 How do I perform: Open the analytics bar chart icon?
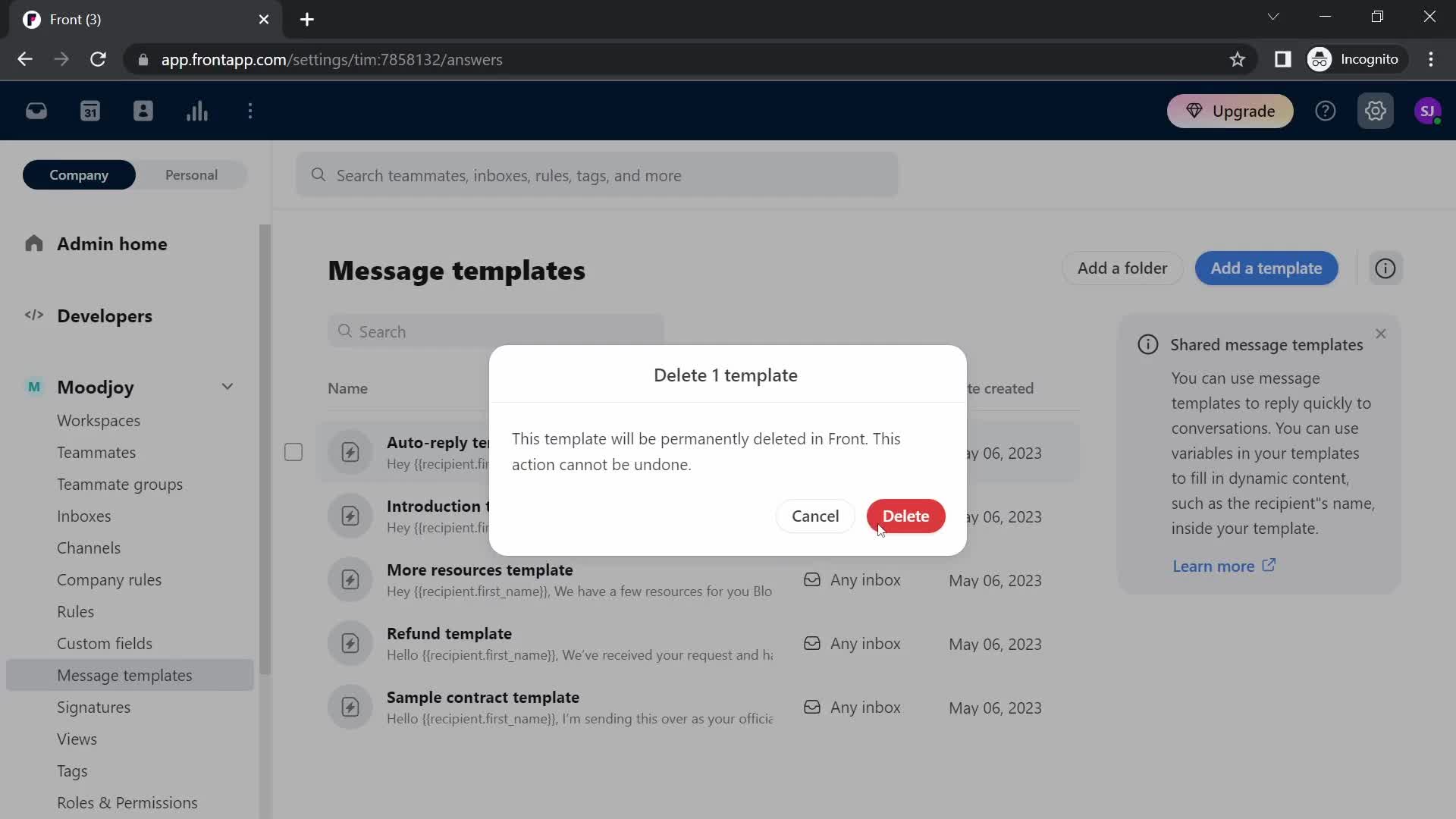tap(197, 111)
